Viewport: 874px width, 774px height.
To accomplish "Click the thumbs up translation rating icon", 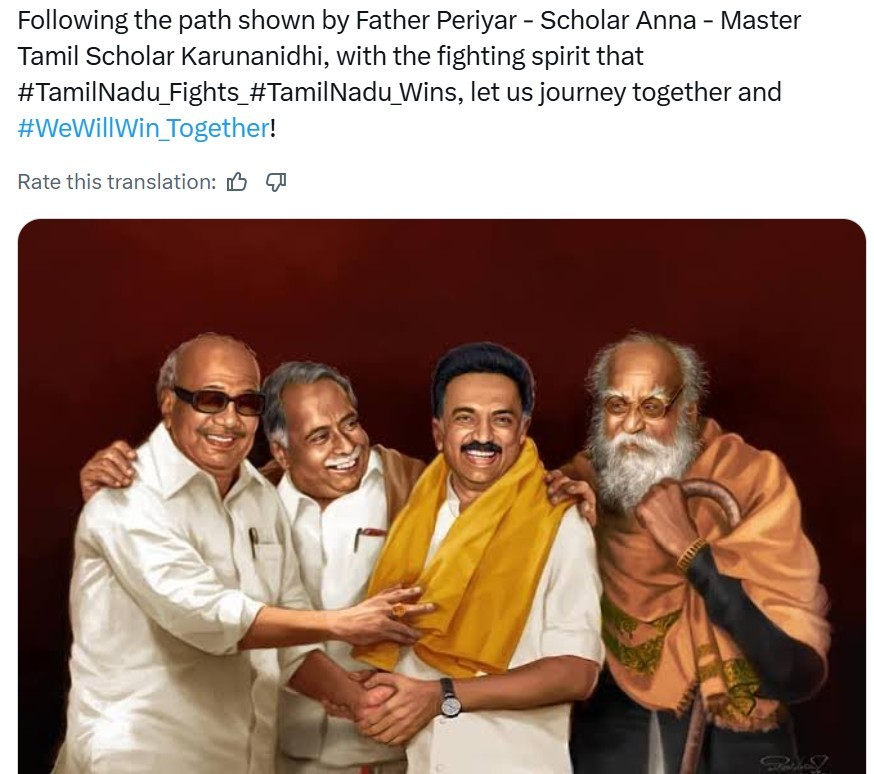I will pyautogui.click(x=237, y=182).
